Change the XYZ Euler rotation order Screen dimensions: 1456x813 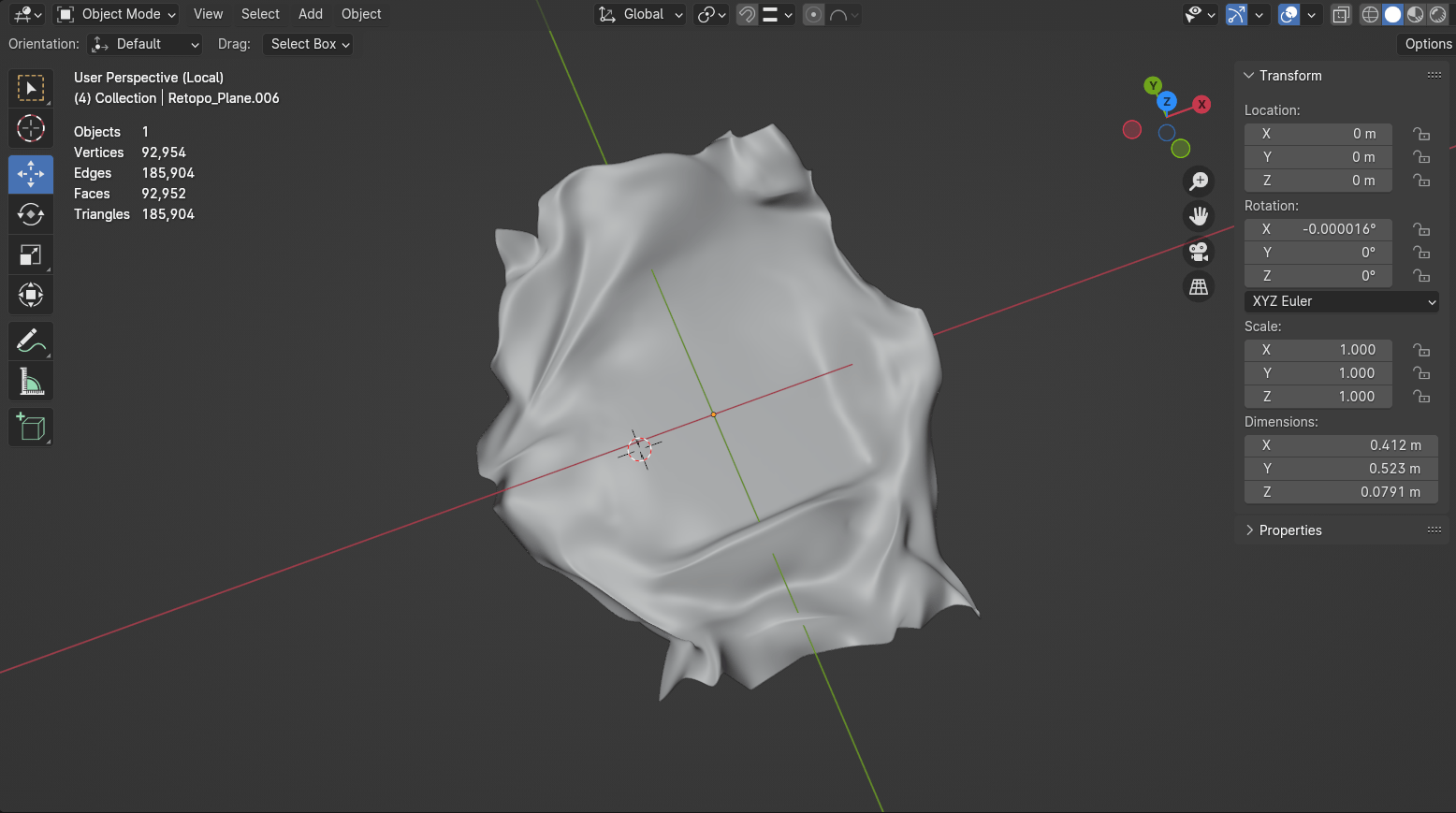pyautogui.click(x=1341, y=300)
